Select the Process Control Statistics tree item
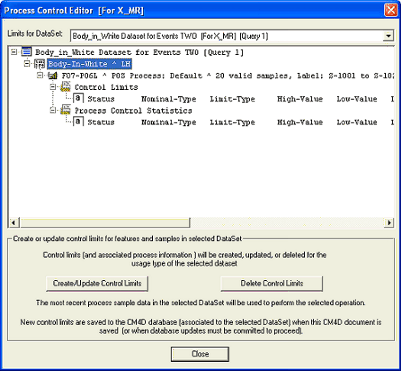The image size is (401, 371). [x=133, y=111]
